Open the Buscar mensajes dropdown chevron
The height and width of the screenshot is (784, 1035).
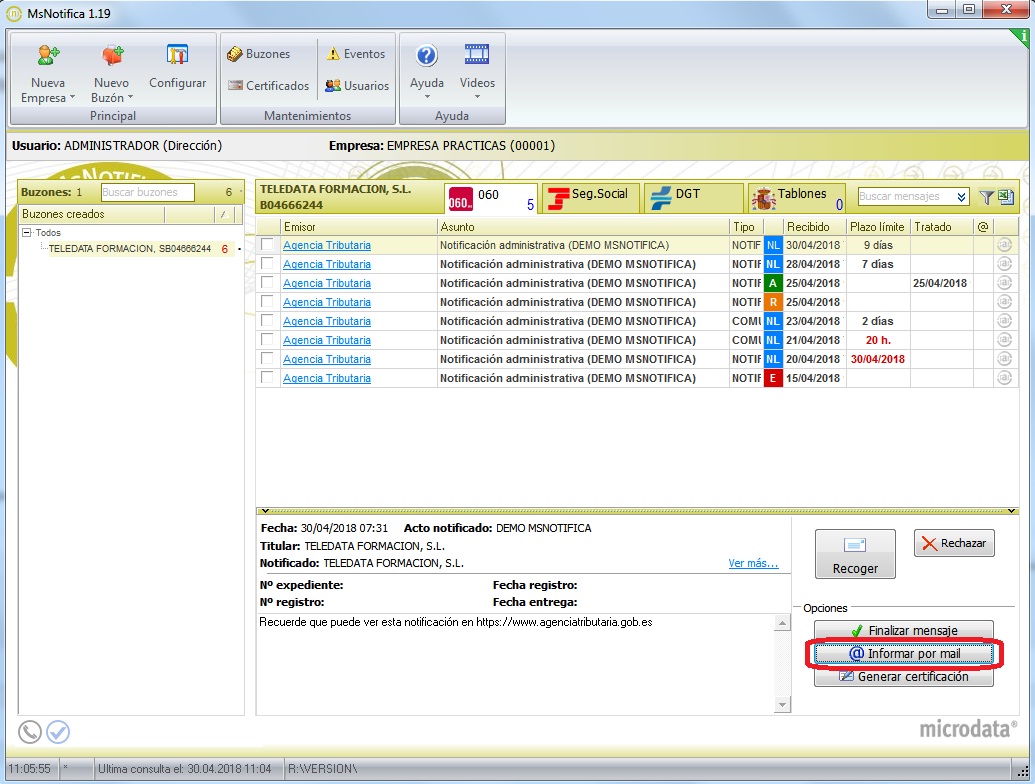962,197
